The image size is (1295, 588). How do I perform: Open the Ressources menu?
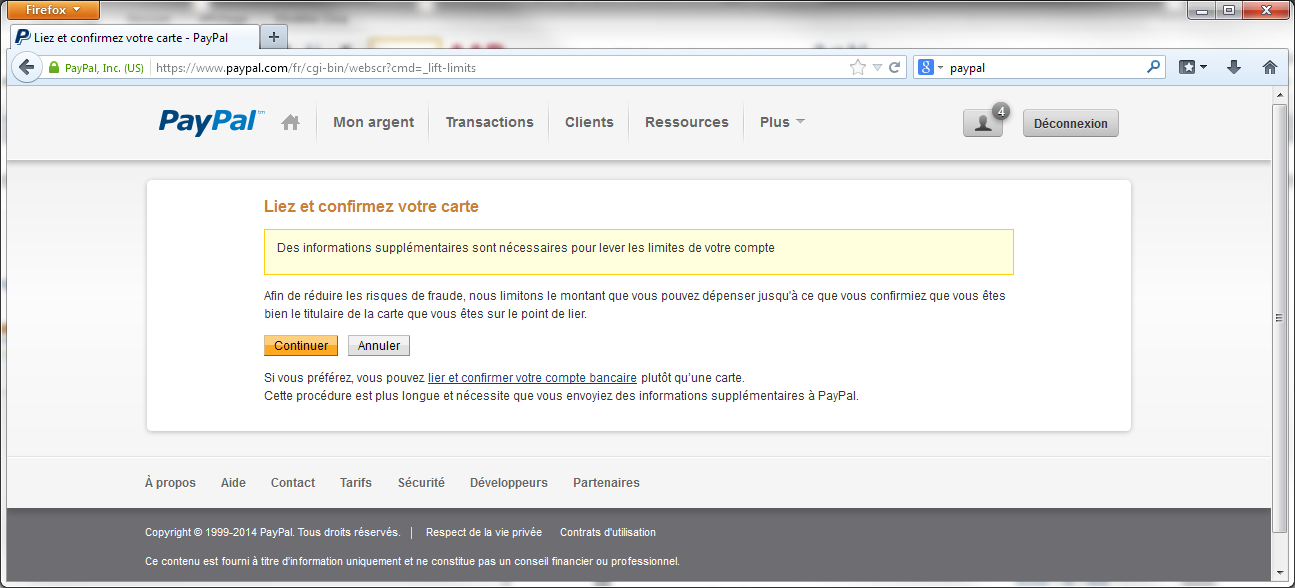coord(686,122)
